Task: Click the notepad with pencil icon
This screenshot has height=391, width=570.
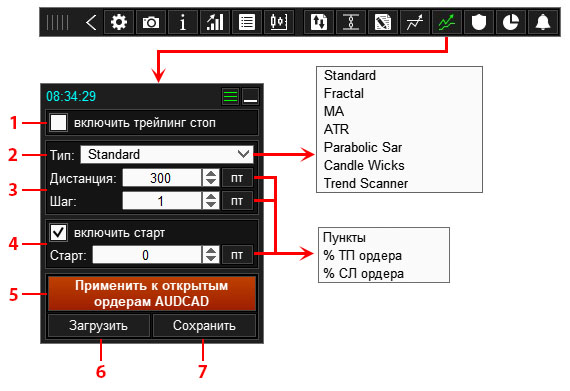Action: pyautogui.click(x=383, y=22)
